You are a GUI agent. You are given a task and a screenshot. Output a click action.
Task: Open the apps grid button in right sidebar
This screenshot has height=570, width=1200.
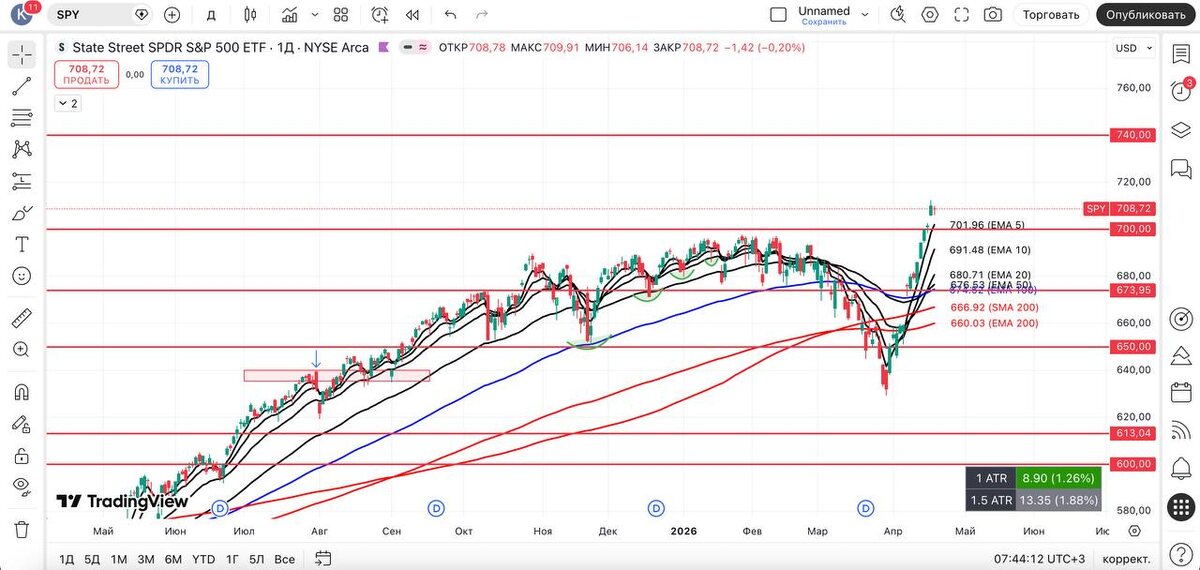1181,507
